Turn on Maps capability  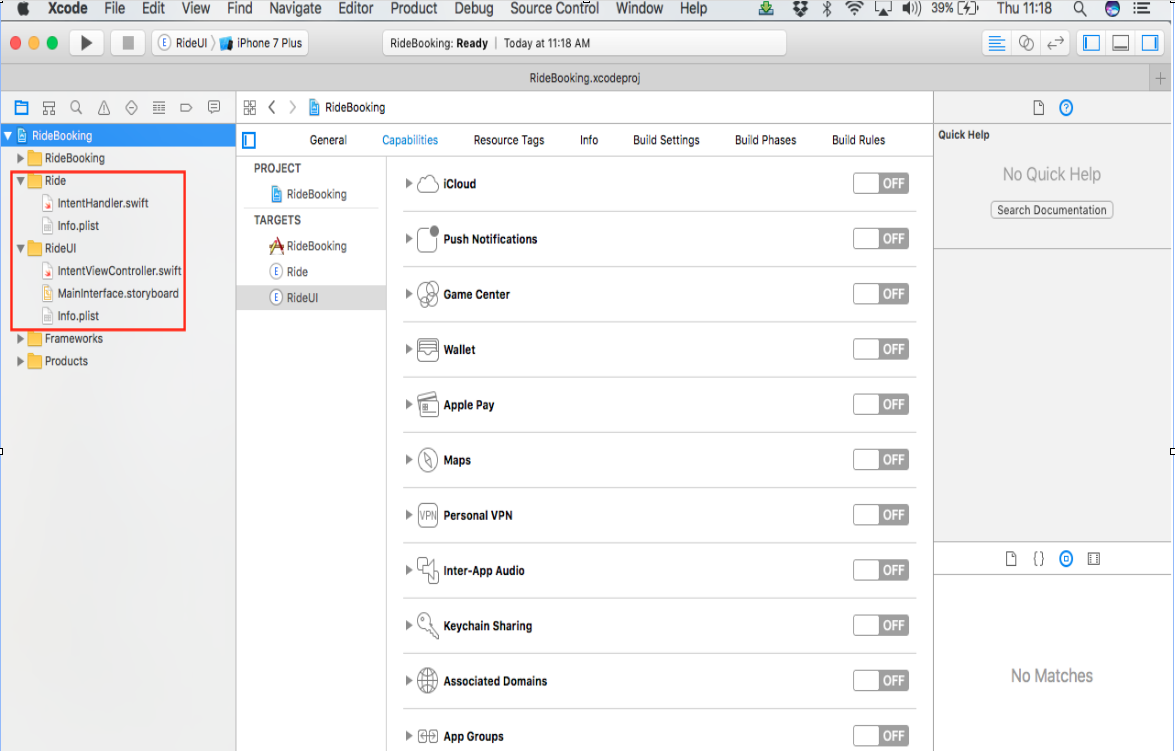tap(881, 459)
